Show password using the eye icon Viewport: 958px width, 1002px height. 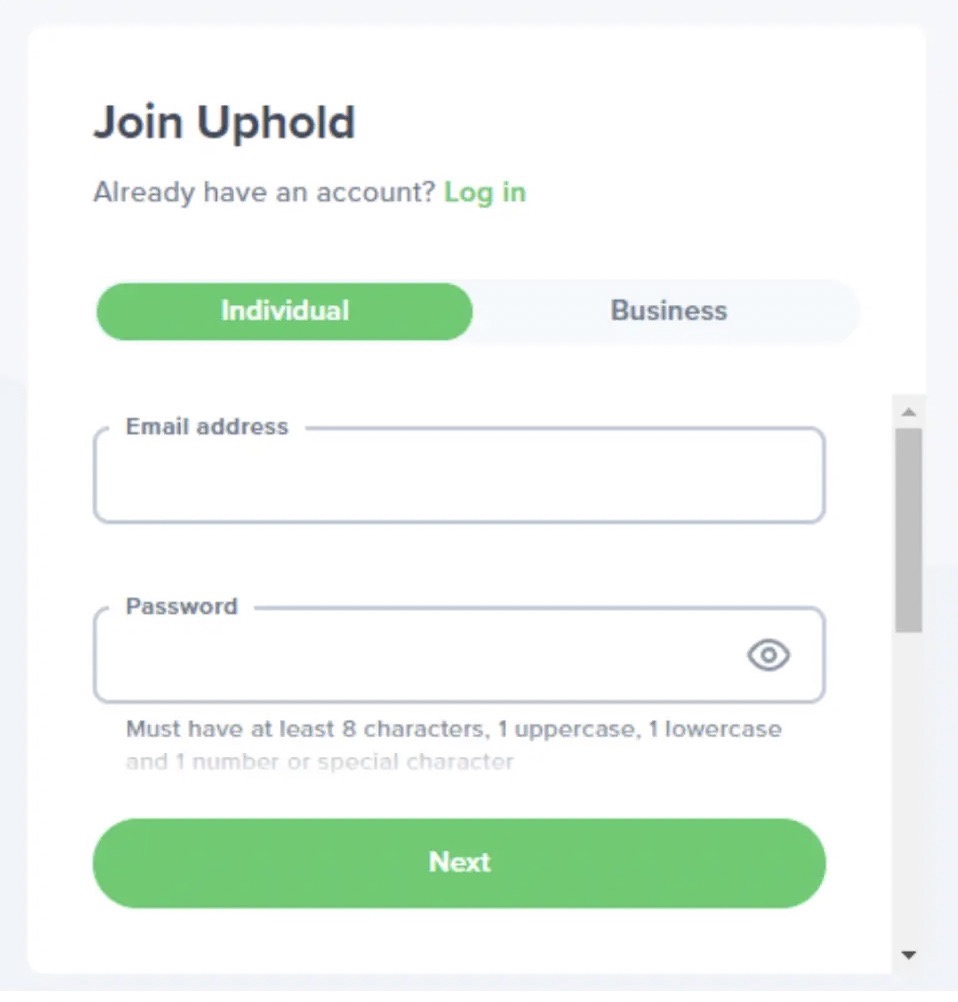click(x=768, y=655)
